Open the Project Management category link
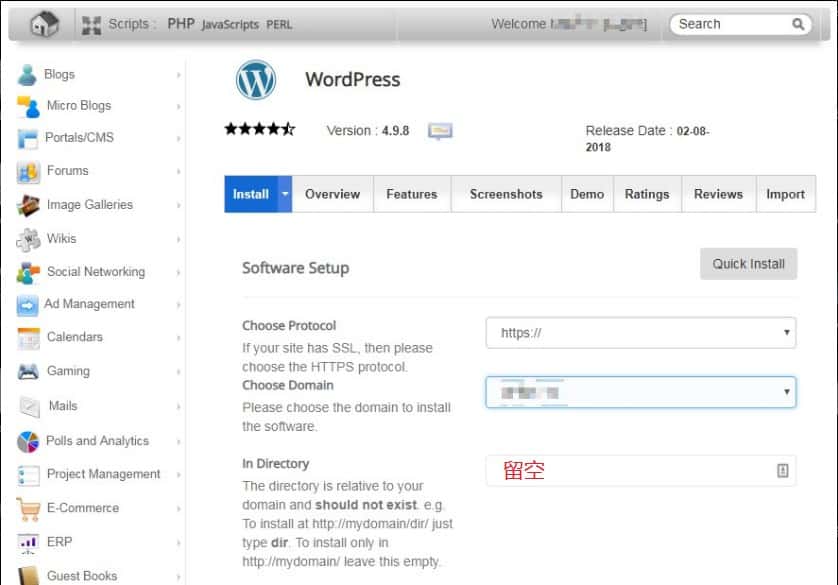Viewport: 838px width, 585px height. point(103,474)
